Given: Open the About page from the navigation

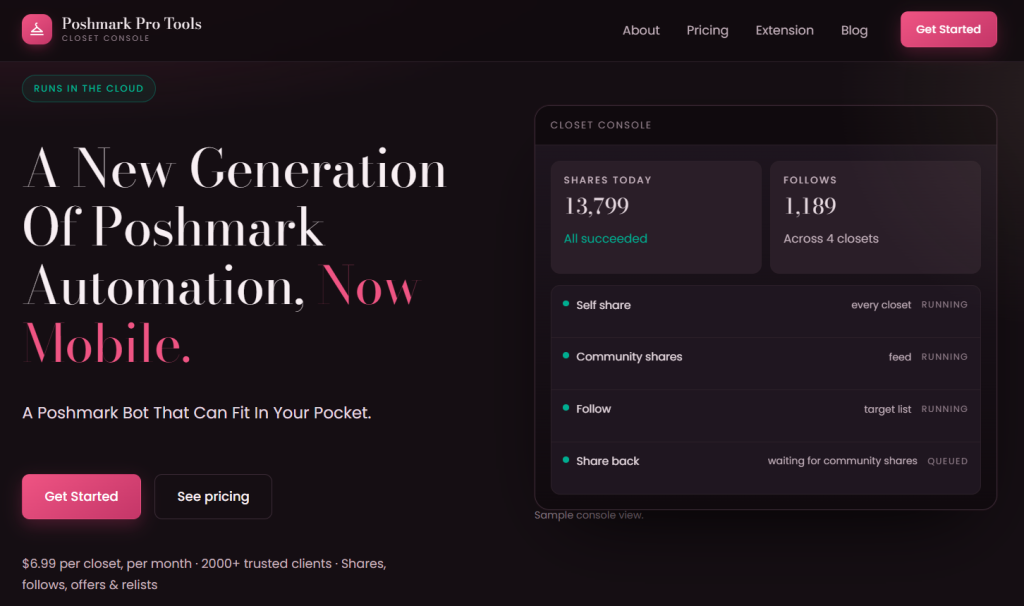Looking at the screenshot, I should [641, 30].
